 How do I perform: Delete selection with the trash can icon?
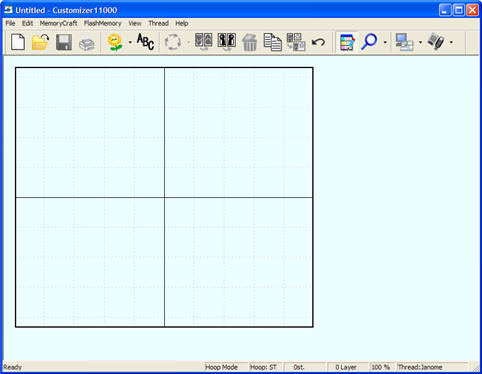pyautogui.click(x=249, y=42)
